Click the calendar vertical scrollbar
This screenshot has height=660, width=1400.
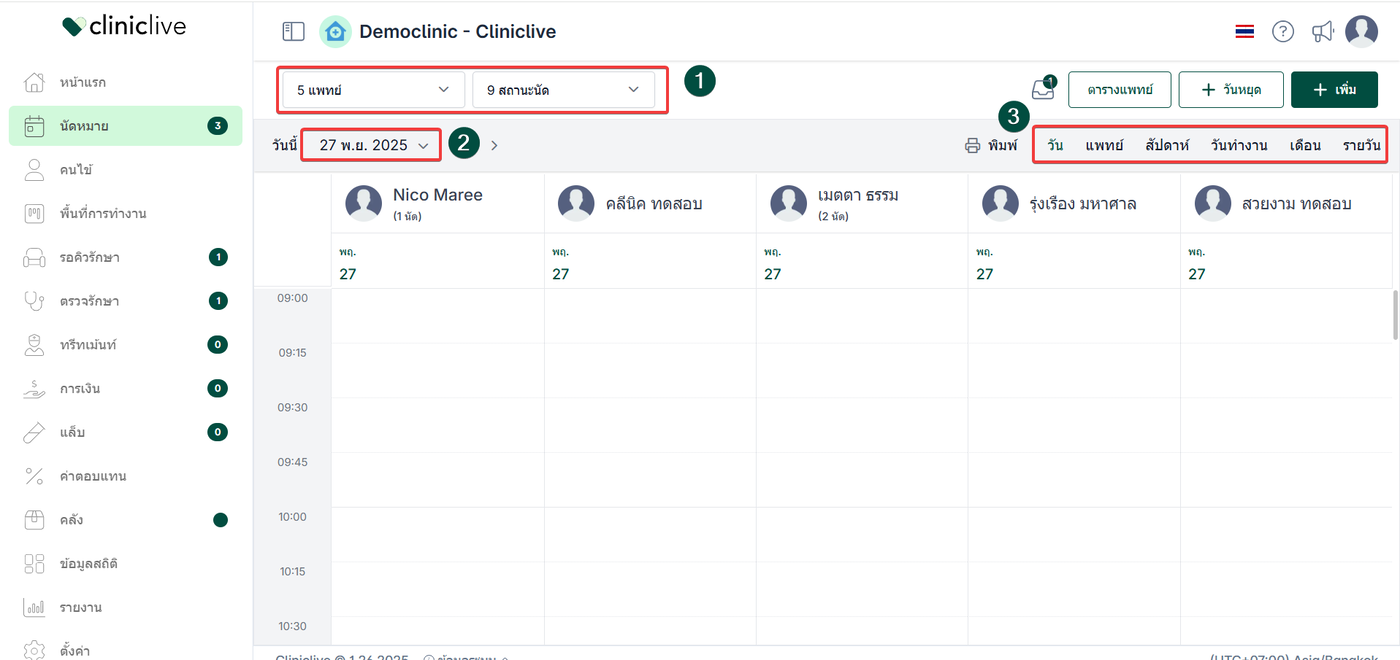coord(1395,316)
